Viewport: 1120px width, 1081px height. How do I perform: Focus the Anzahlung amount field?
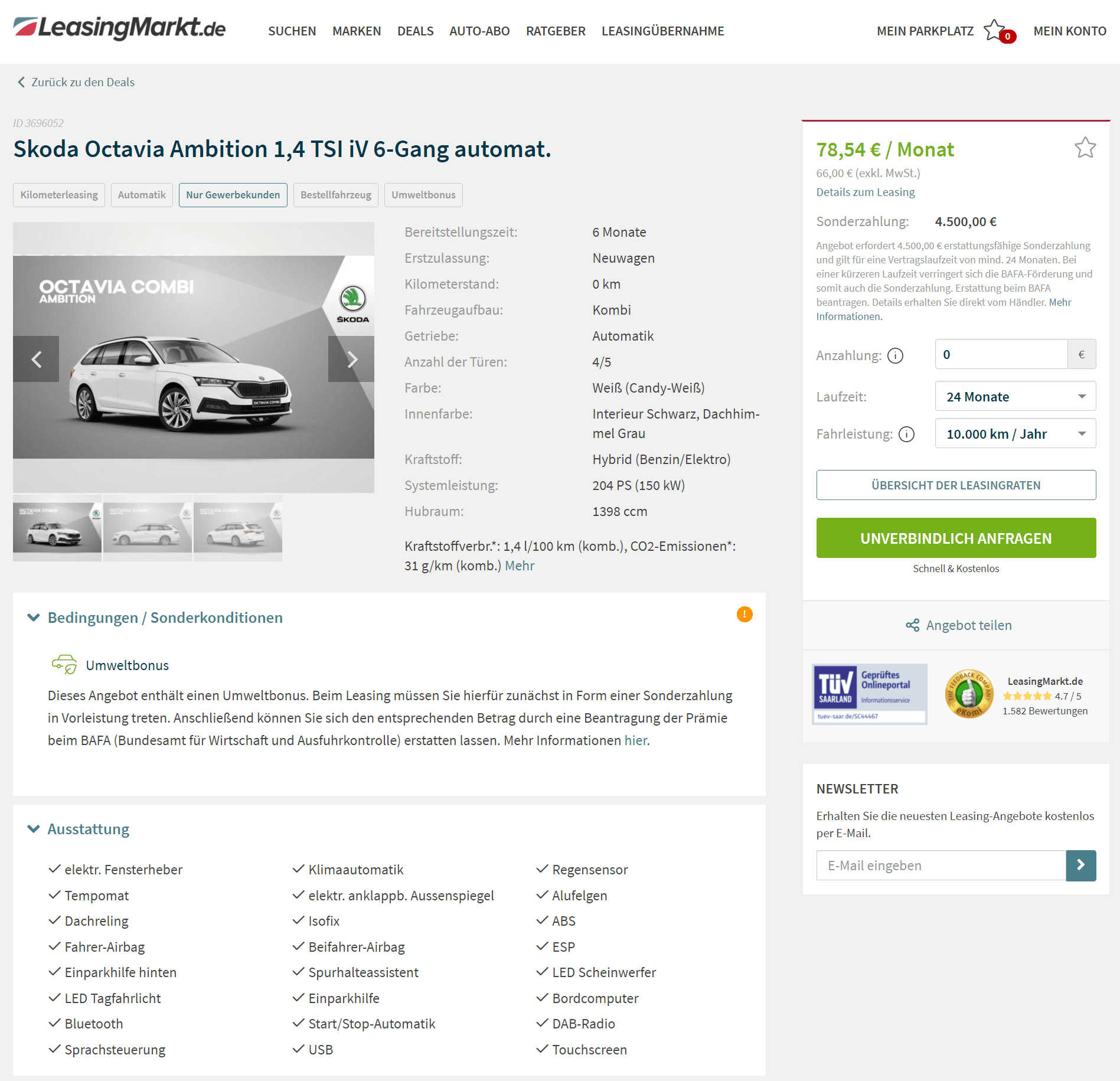1001,354
